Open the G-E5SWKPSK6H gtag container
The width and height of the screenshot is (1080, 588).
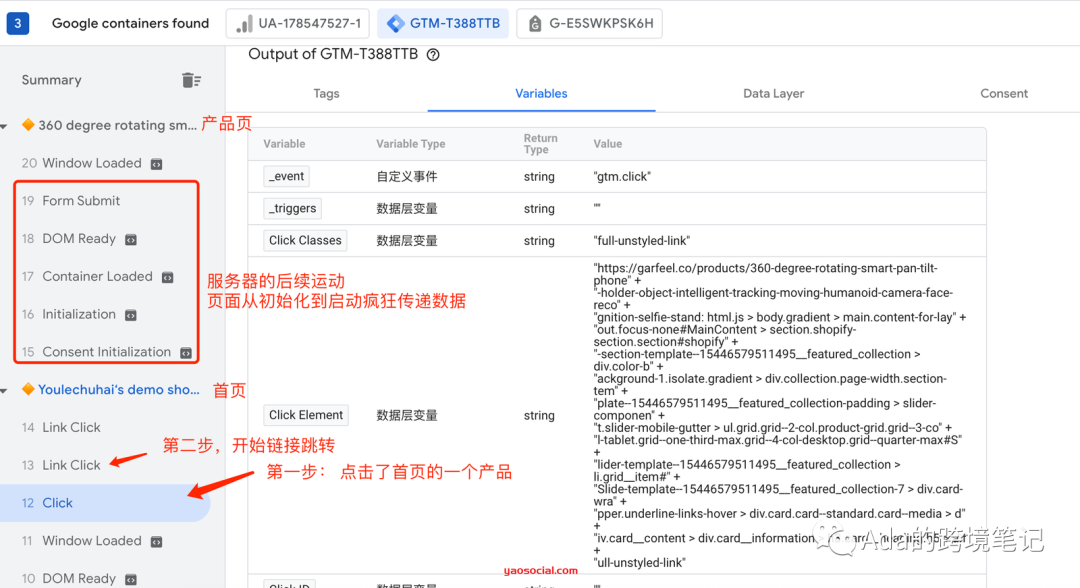[589, 22]
